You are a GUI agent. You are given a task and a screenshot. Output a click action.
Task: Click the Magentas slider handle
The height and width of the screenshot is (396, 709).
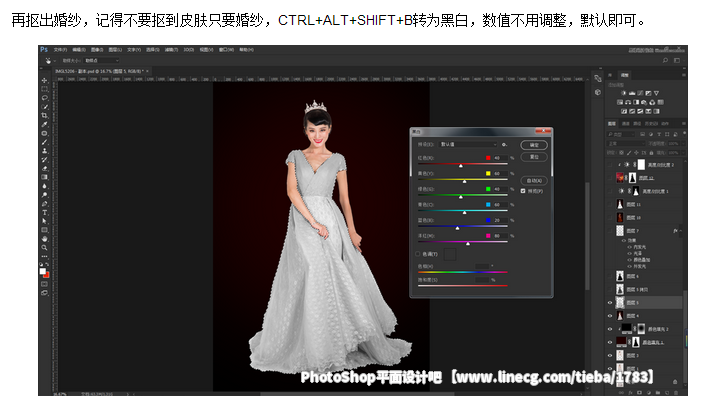[x=468, y=244]
